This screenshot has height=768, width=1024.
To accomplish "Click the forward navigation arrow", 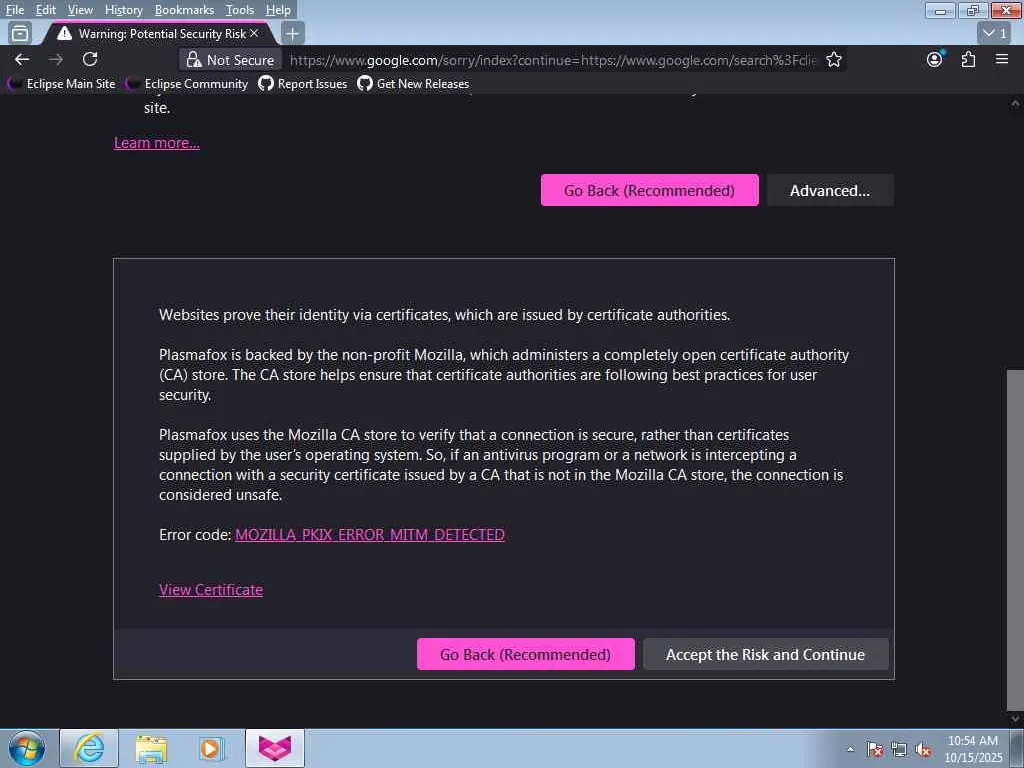I will (56, 59).
